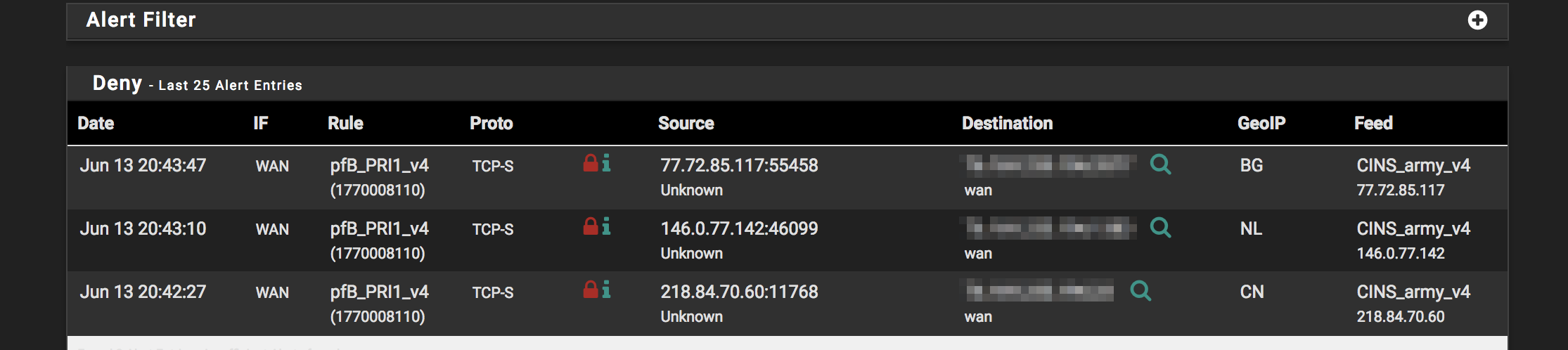
Task: Click the Date column header
Action: coord(96,124)
